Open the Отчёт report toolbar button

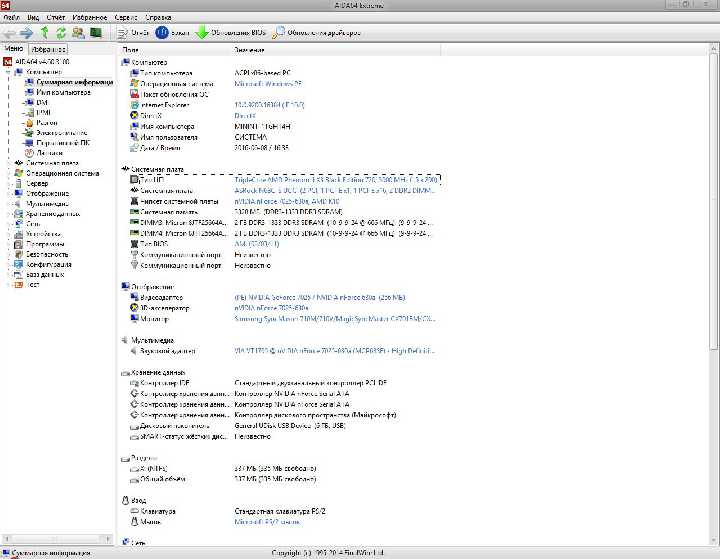click(x=134, y=33)
